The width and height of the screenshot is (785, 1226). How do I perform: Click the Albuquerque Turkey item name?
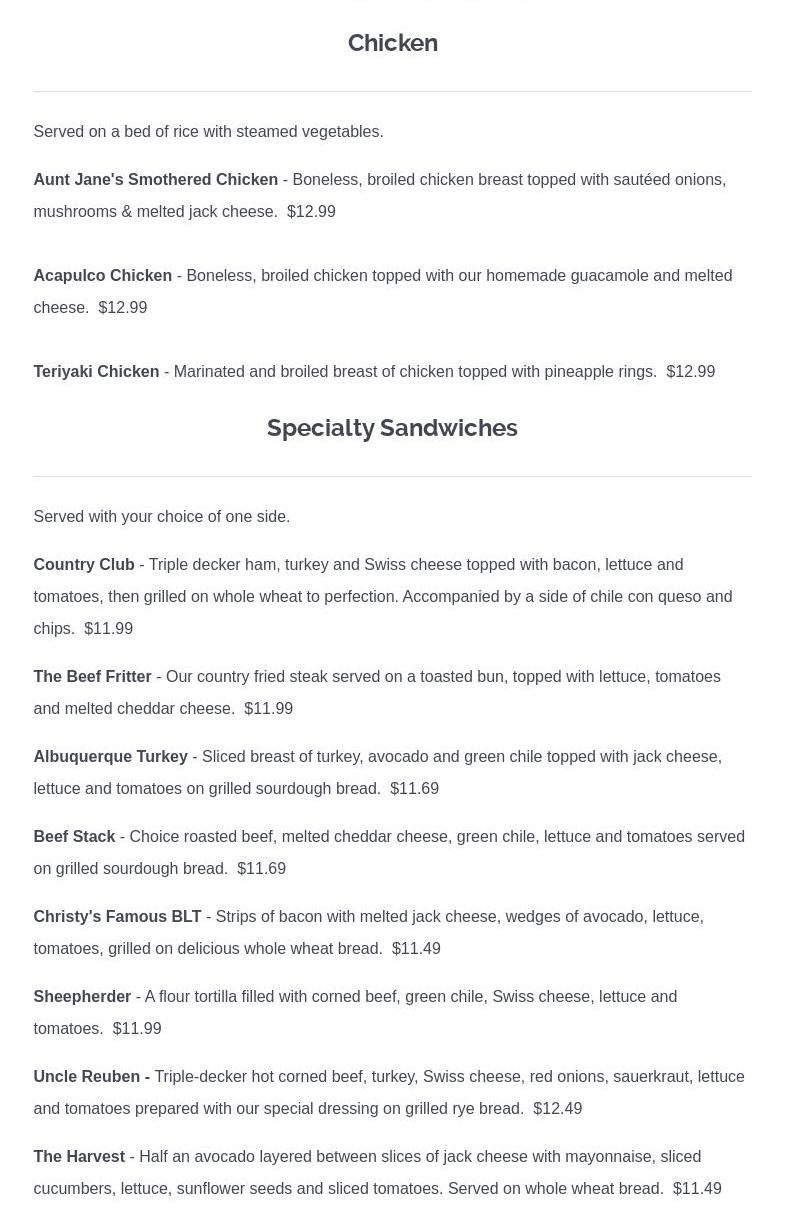pyautogui.click(x=110, y=757)
